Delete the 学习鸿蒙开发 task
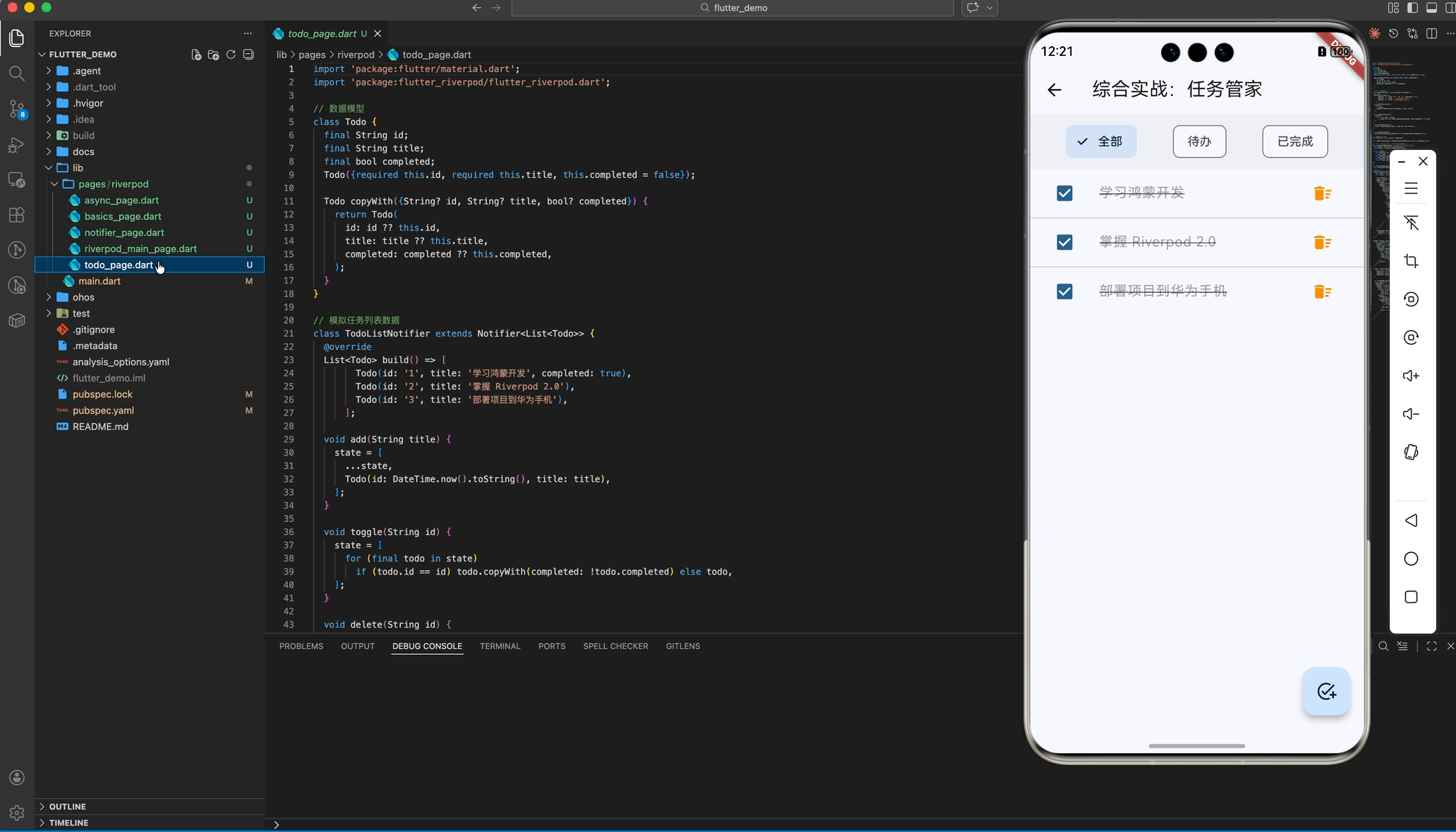Screen dimensions: 1456x832 click(x=1321, y=193)
